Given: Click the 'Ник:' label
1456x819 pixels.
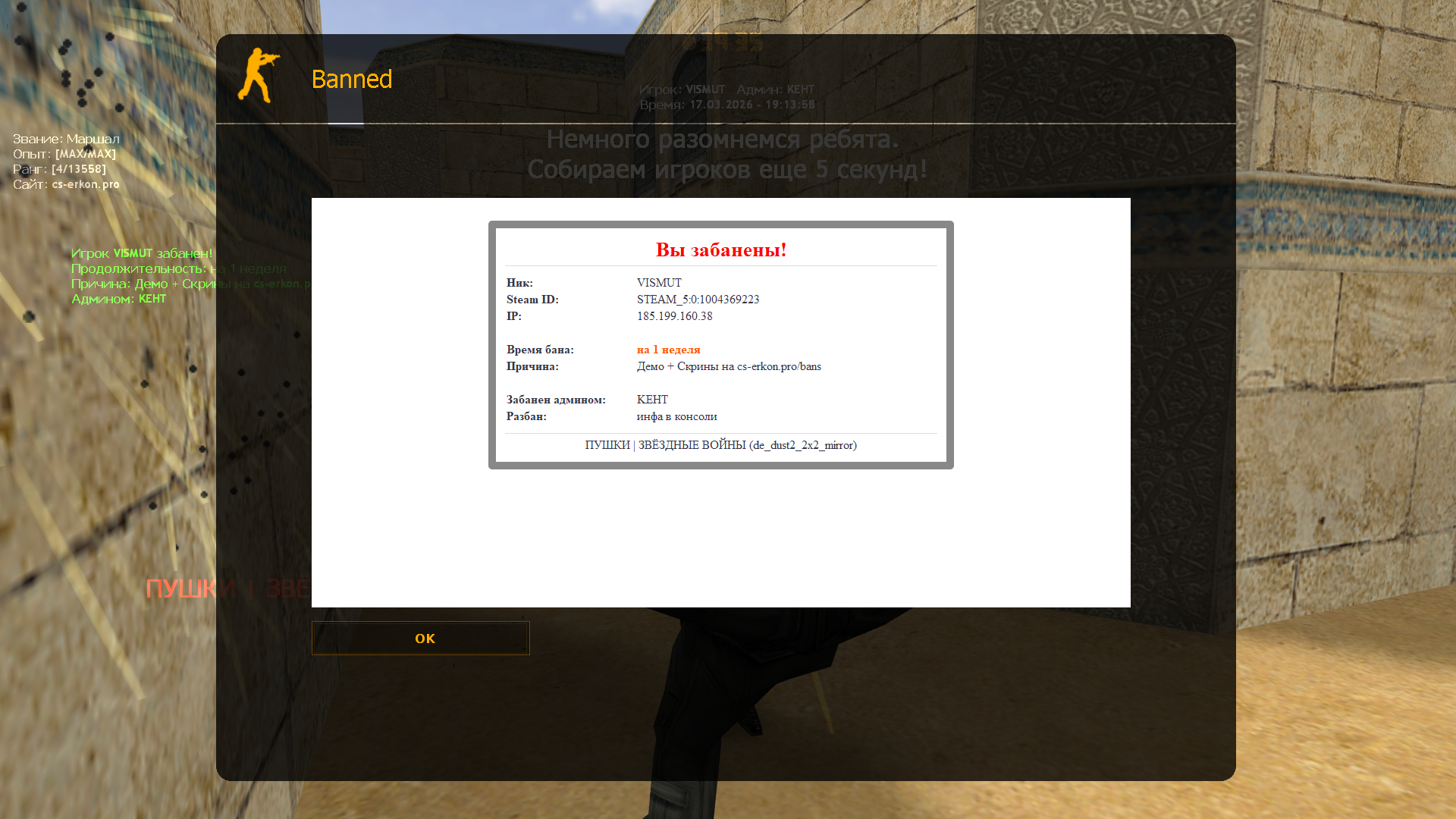Looking at the screenshot, I should pyautogui.click(x=519, y=283).
